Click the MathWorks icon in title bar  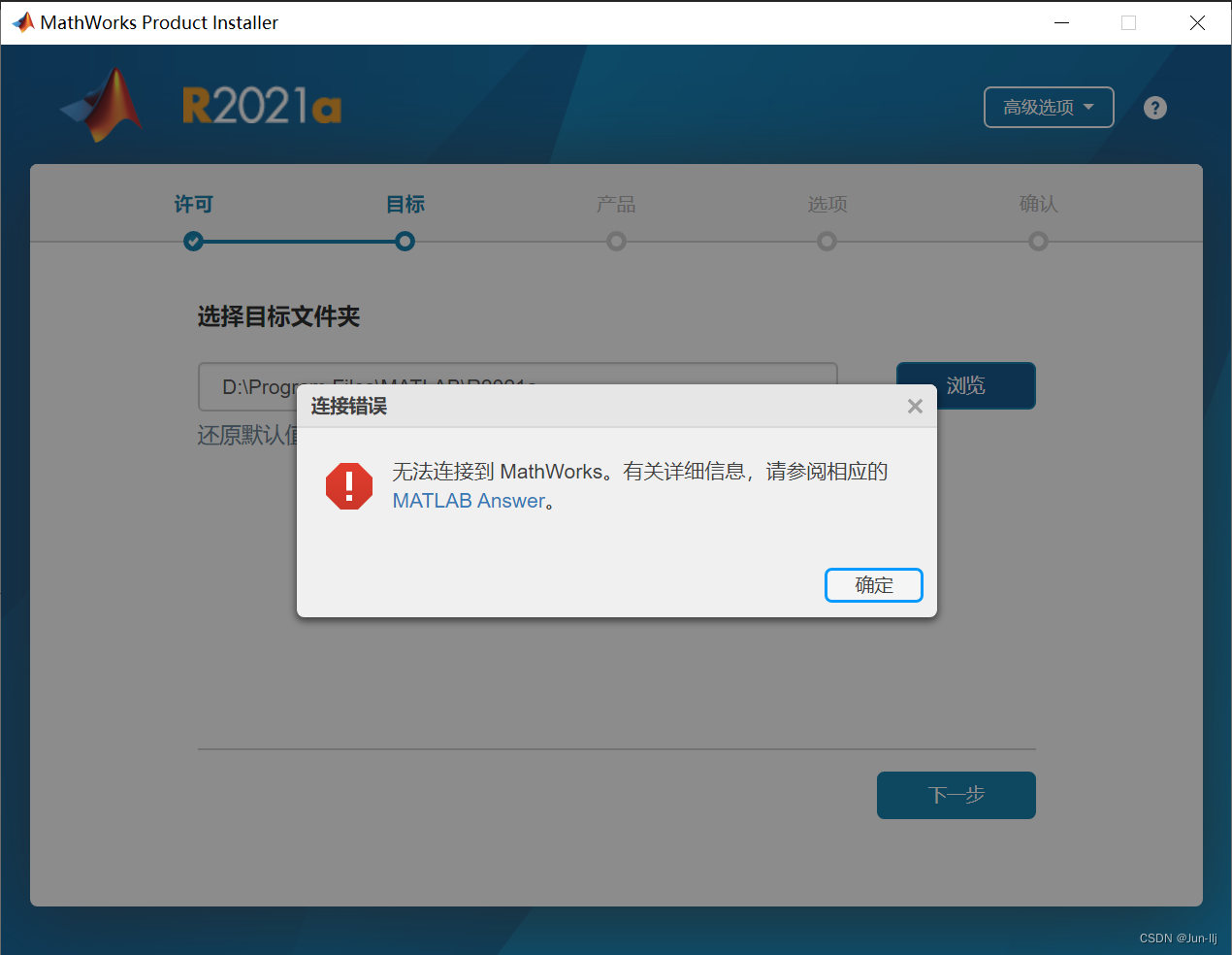pyautogui.click(x=22, y=22)
